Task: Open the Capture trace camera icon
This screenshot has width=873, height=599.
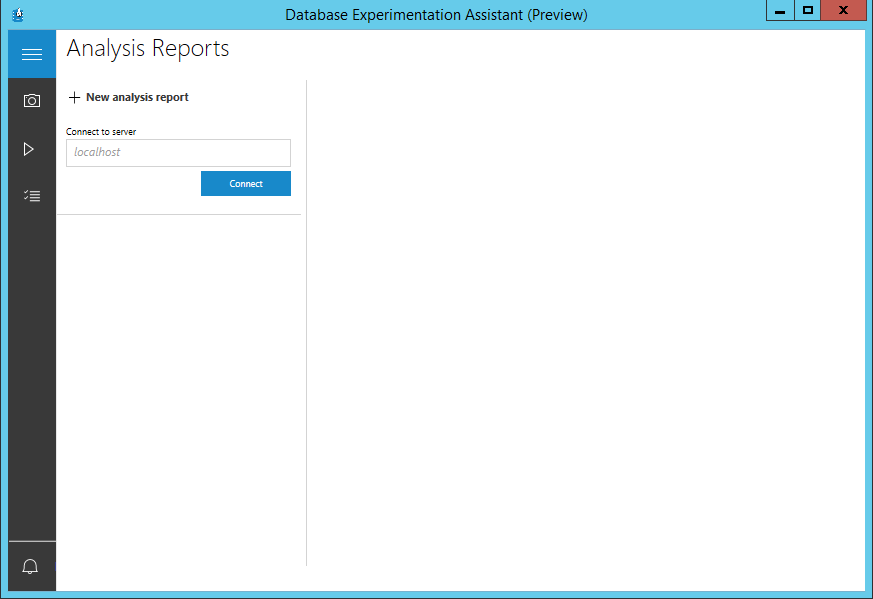Action: pyautogui.click(x=32, y=101)
